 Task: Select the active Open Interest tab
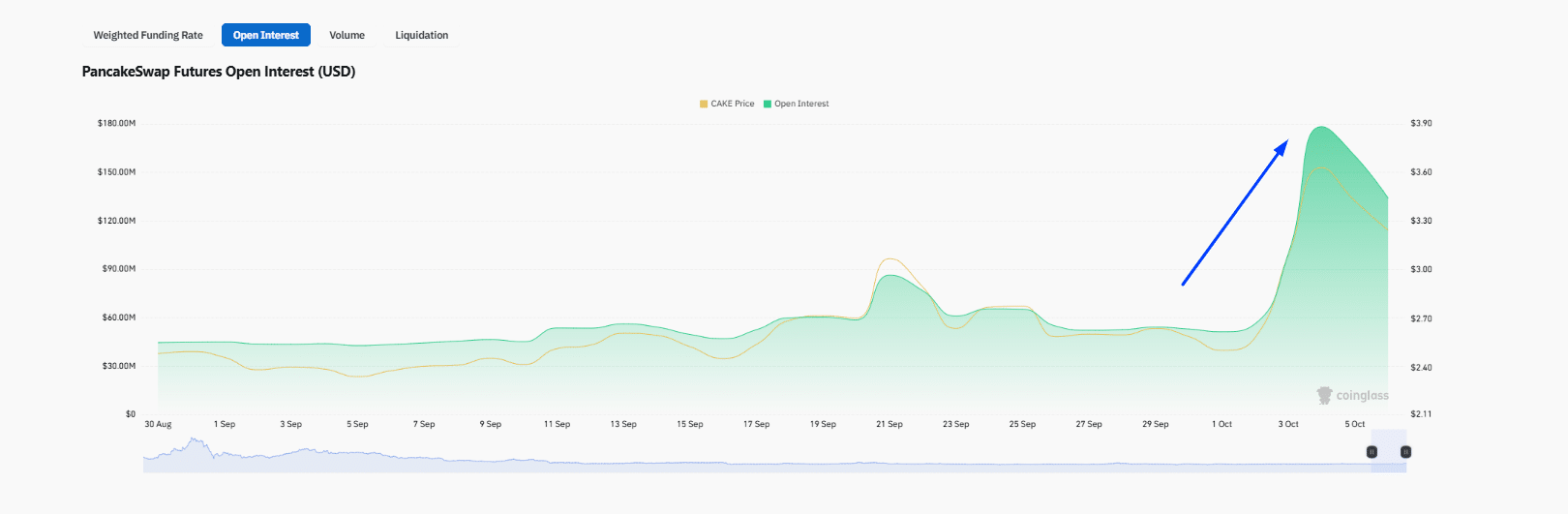[265, 36]
